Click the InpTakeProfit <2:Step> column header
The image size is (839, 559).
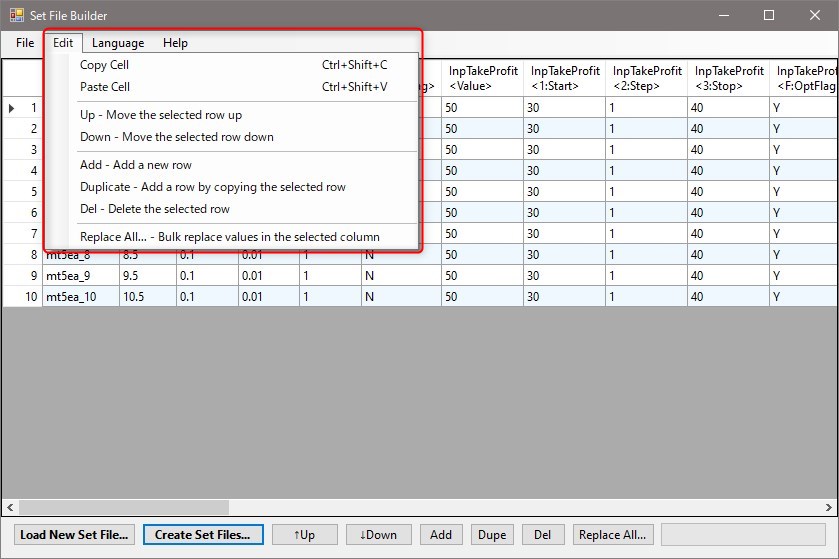pos(646,78)
